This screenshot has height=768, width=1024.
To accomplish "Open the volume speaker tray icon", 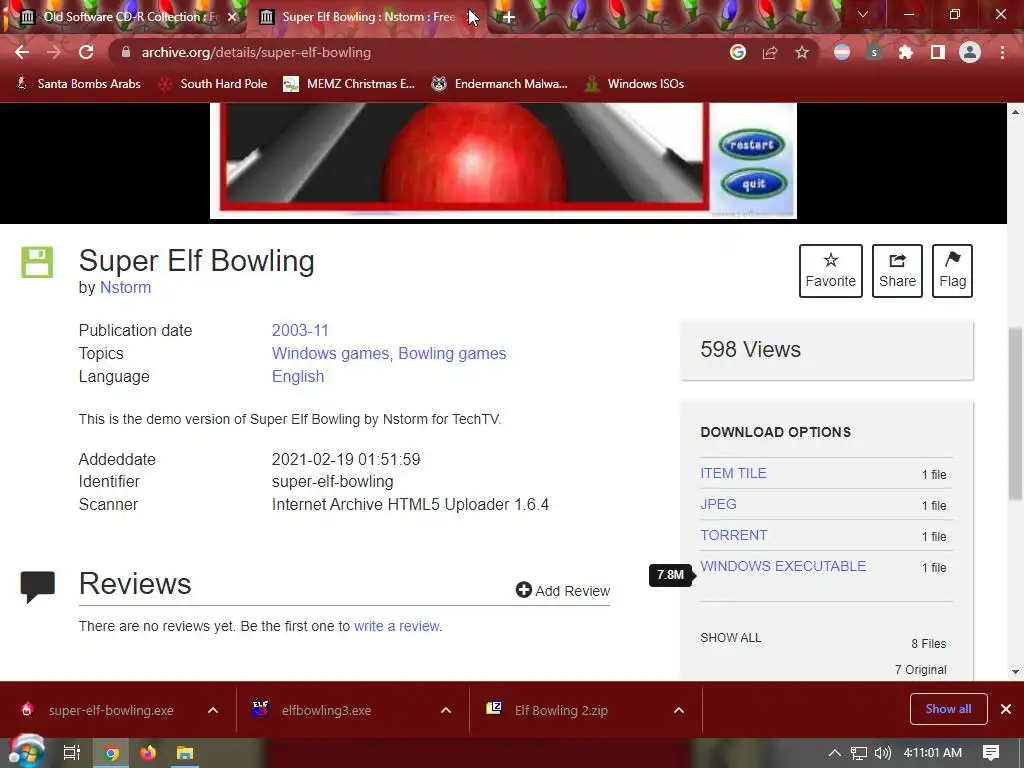I will pos(882,753).
